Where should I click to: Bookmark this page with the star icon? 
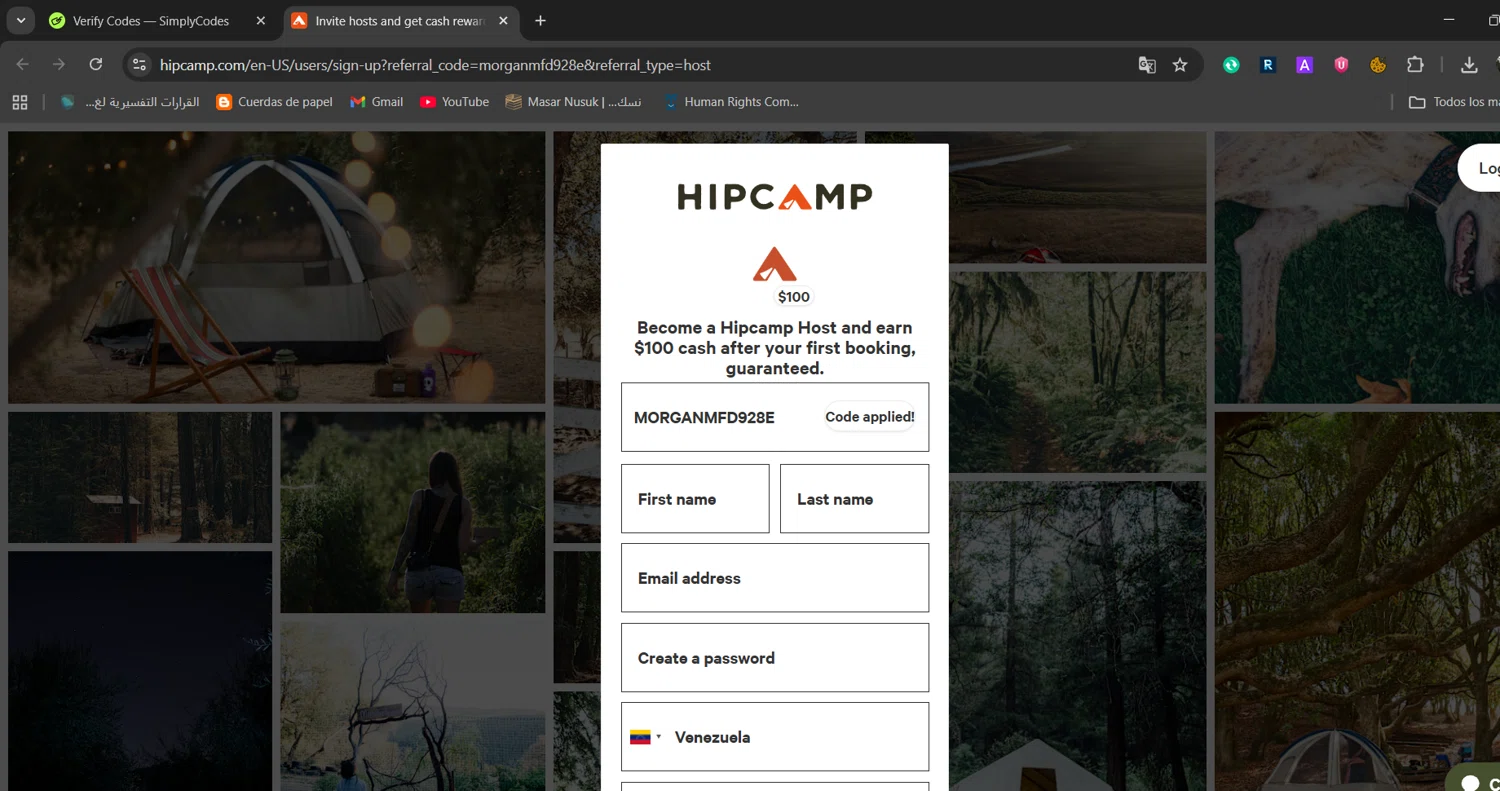click(x=1180, y=65)
